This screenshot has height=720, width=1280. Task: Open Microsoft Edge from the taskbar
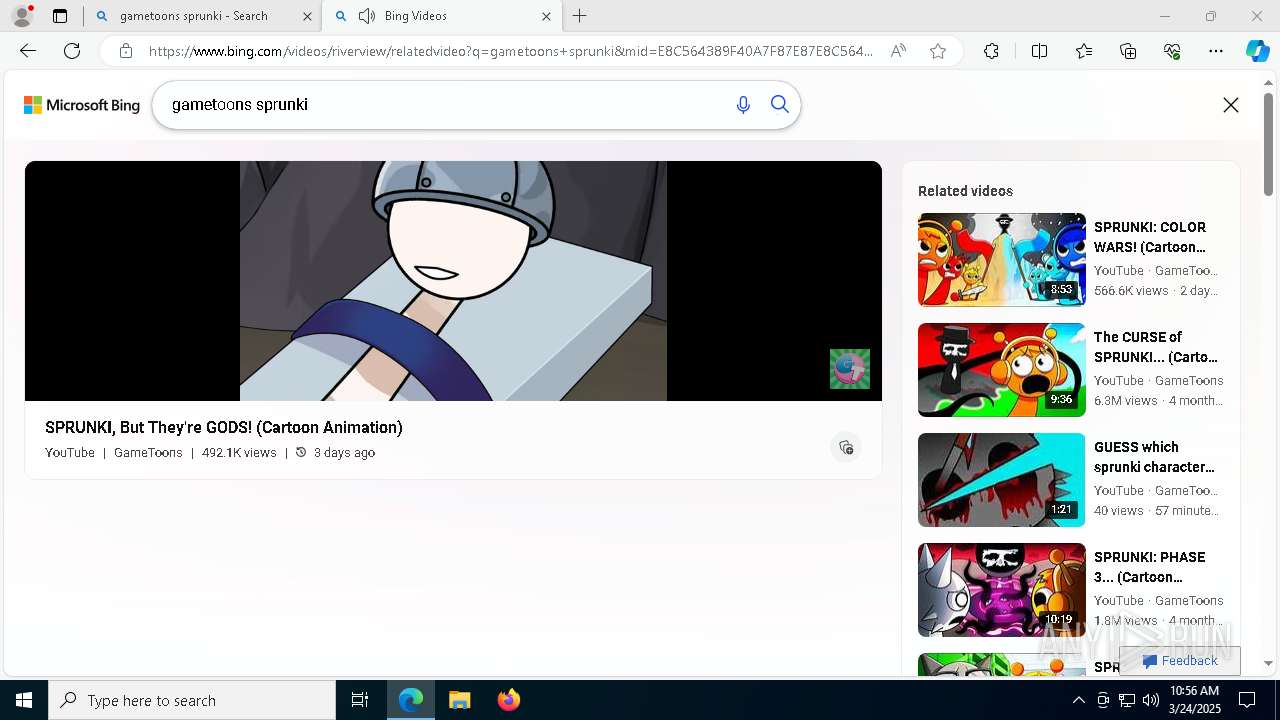[x=411, y=700]
